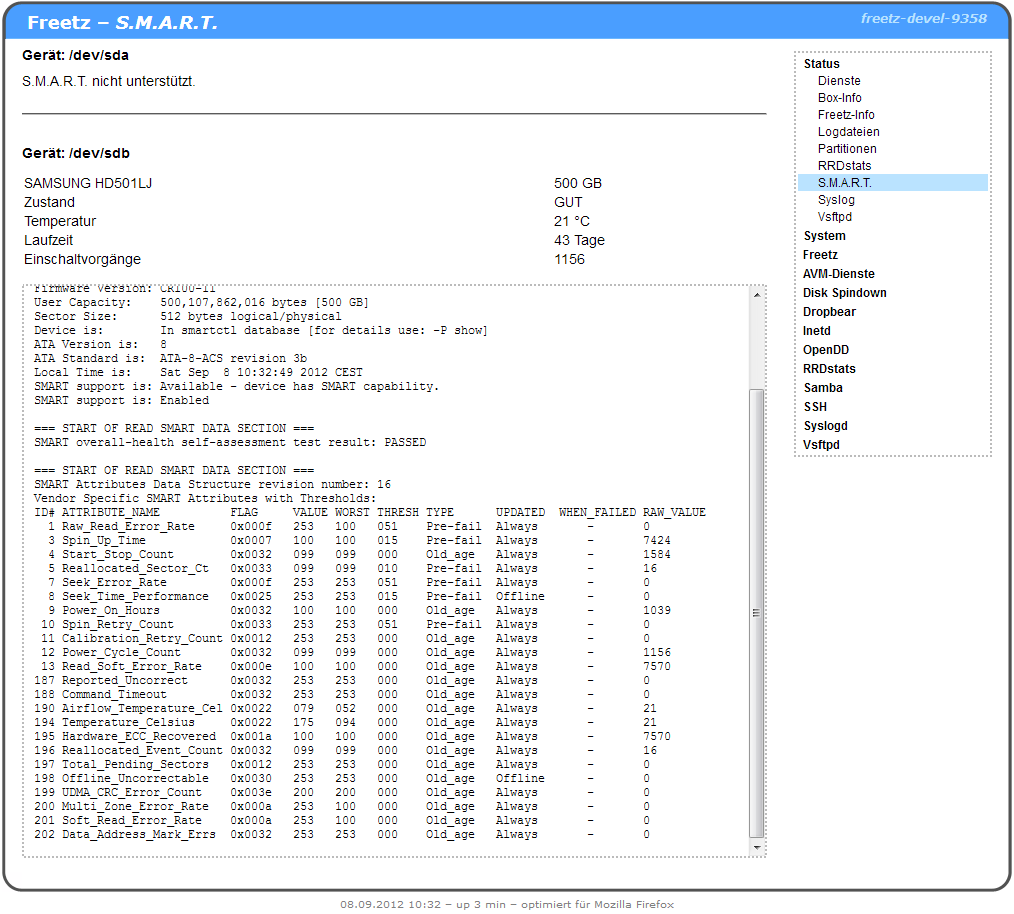The image size is (1014, 914).
Task: Open Syslog under the Status submenu
Action: [836, 200]
